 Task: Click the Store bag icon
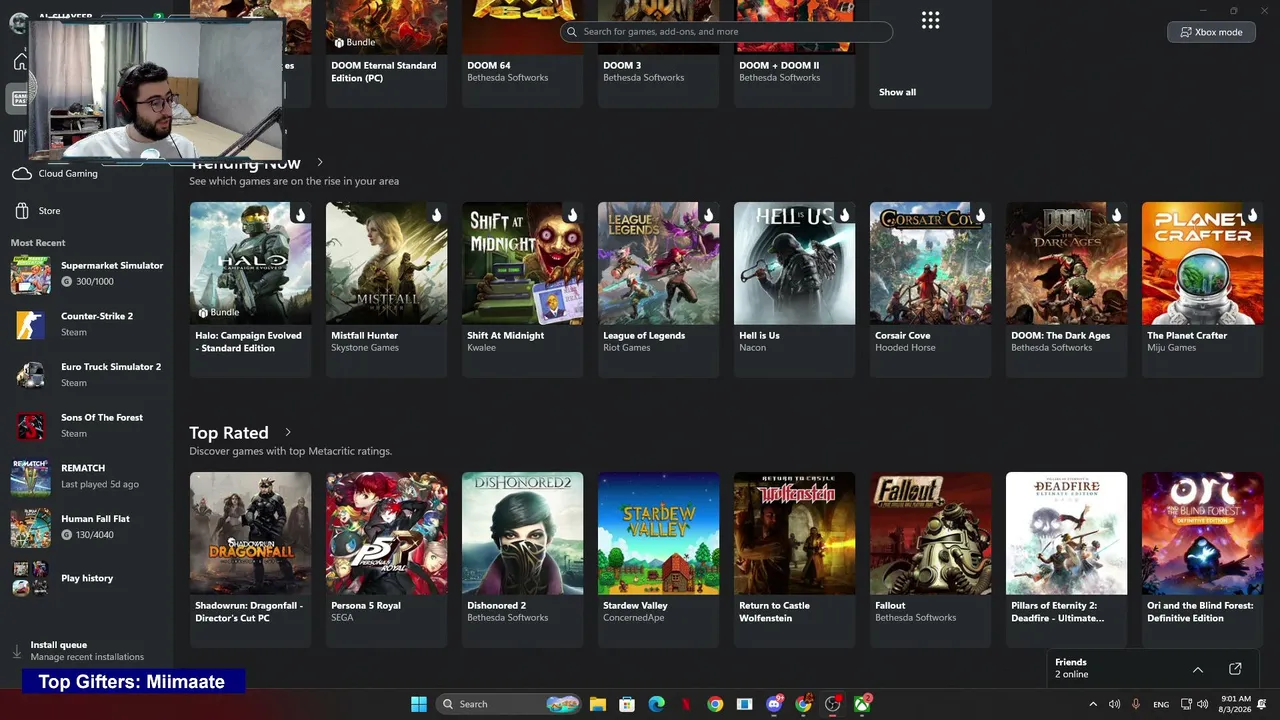[21, 211]
